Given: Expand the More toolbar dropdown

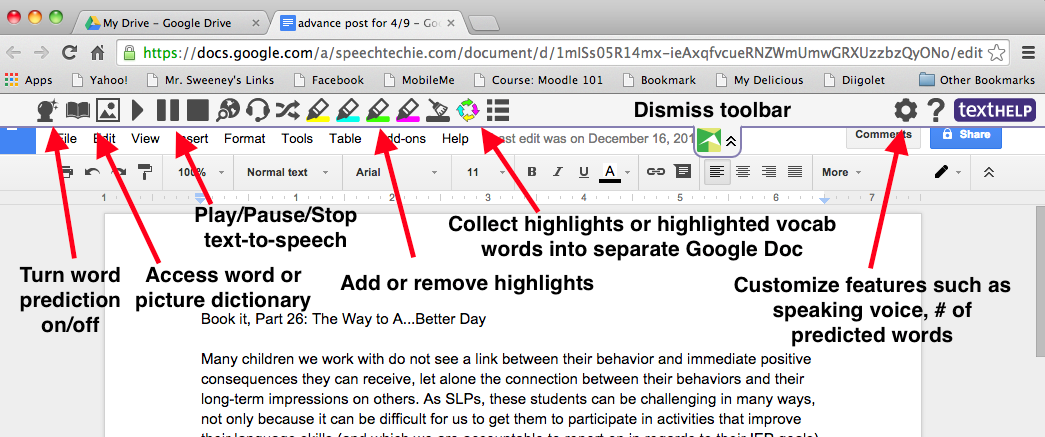Looking at the screenshot, I should [841, 172].
